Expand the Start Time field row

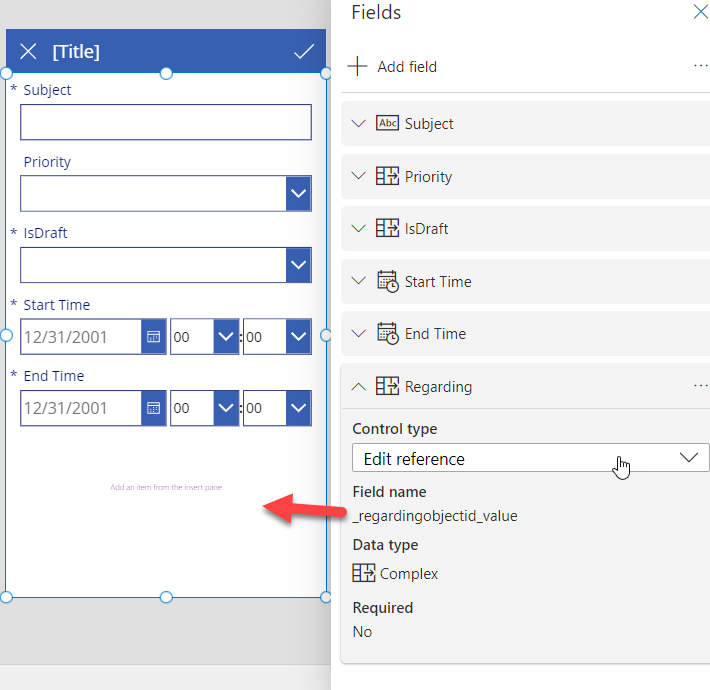[359, 281]
